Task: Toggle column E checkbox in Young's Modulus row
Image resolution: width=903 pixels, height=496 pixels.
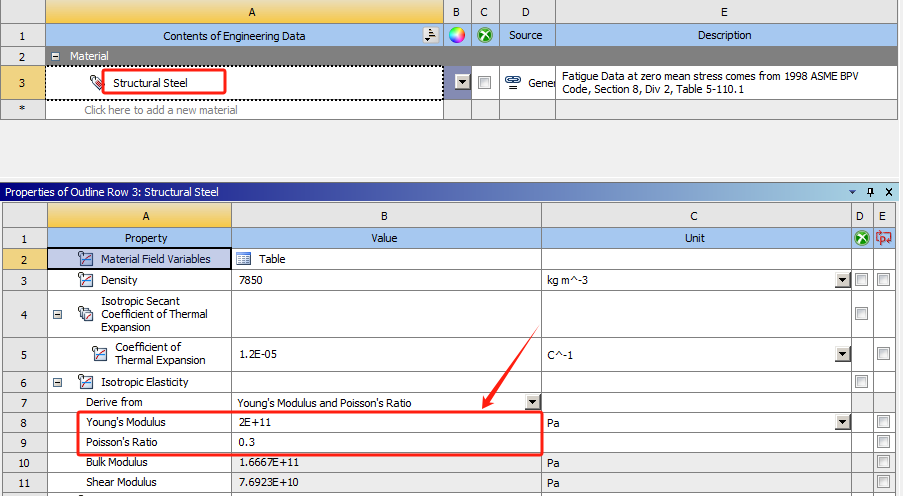Action: tap(883, 422)
